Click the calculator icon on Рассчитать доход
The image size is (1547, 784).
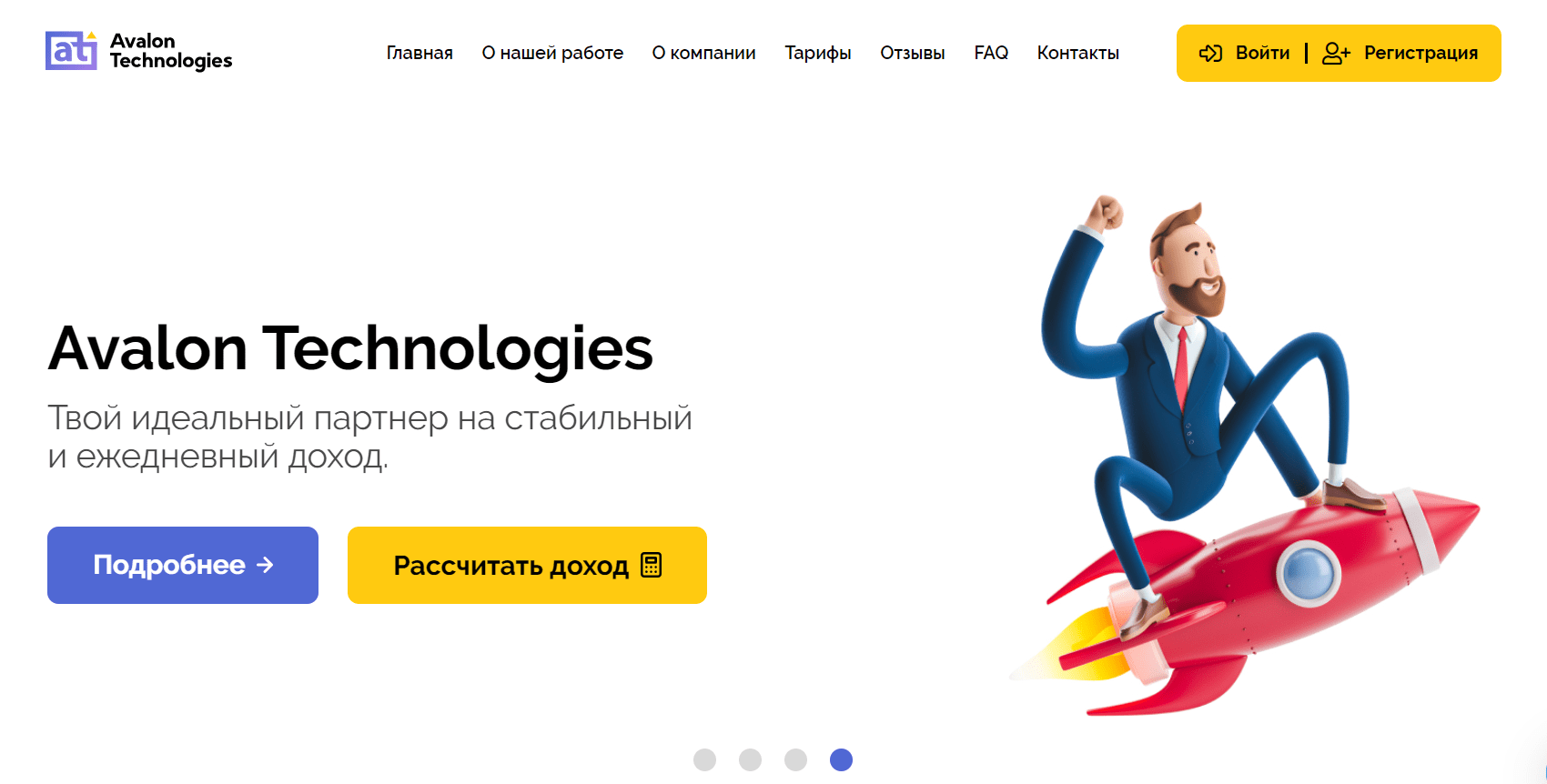pos(651,565)
